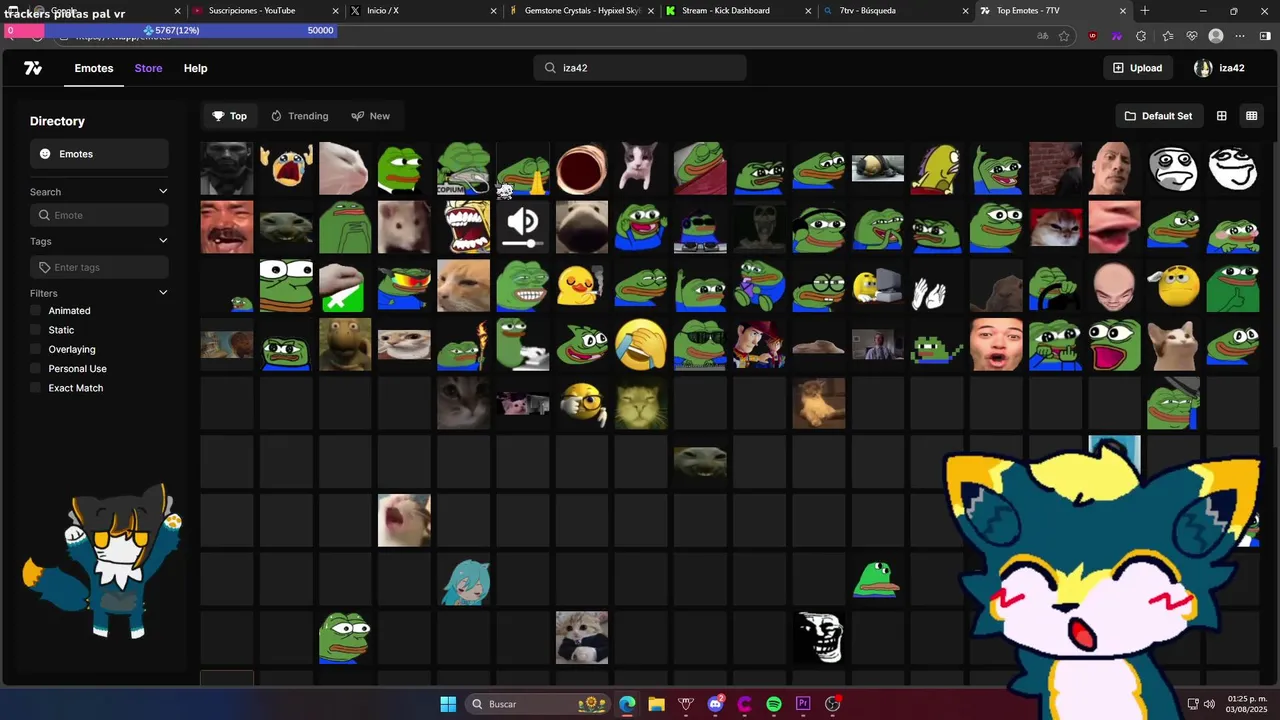The width and height of the screenshot is (1280, 720).
Task: Click the top search bar containing iza42
Action: pyautogui.click(x=640, y=68)
